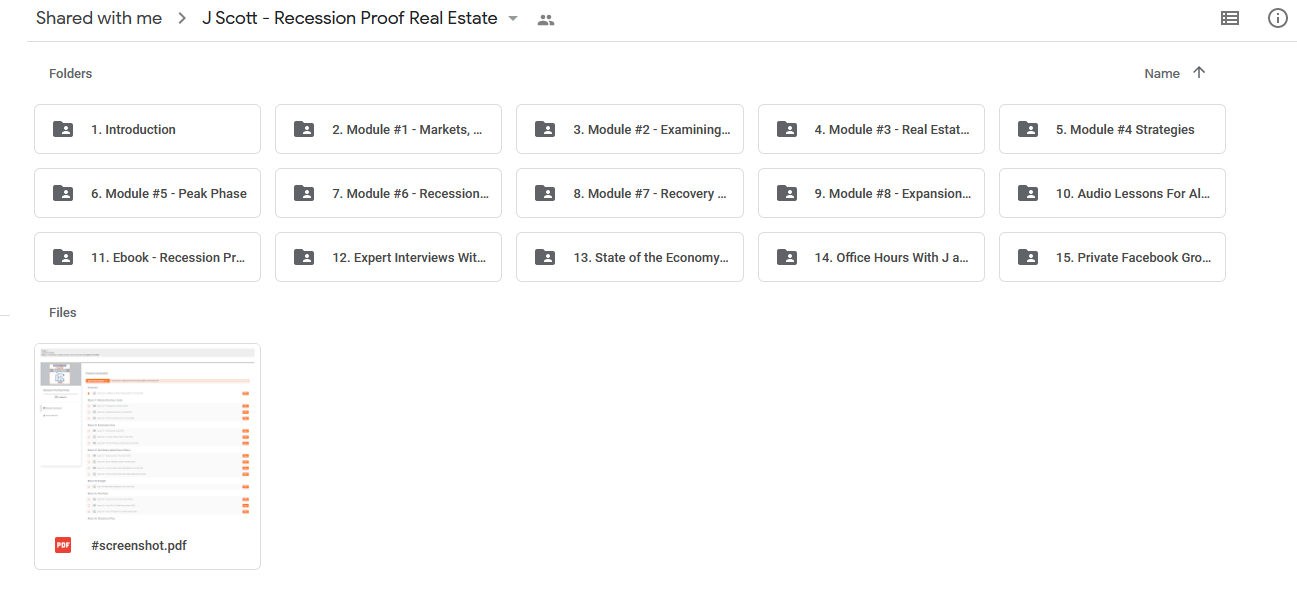Select the '14. Office Hours With J a' folder name
Image resolution: width=1297 pixels, height=589 pixels.
pos(891,257)
